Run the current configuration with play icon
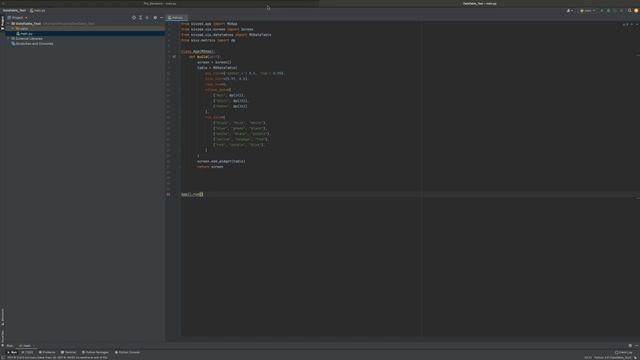Image resolution: width=640 pixels, height=360 pixels. (602, 11)
